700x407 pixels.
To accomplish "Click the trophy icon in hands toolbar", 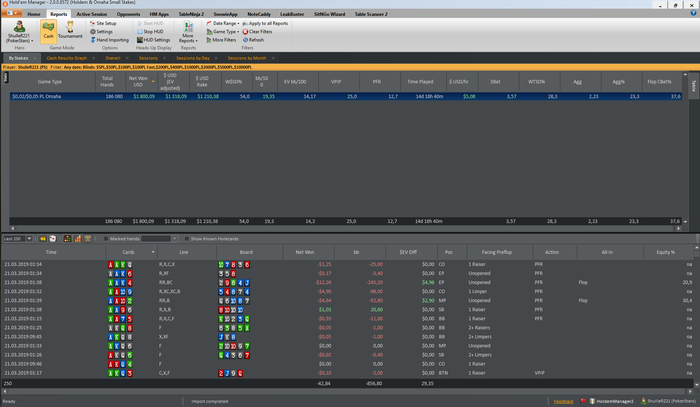I will pos(88,239).
